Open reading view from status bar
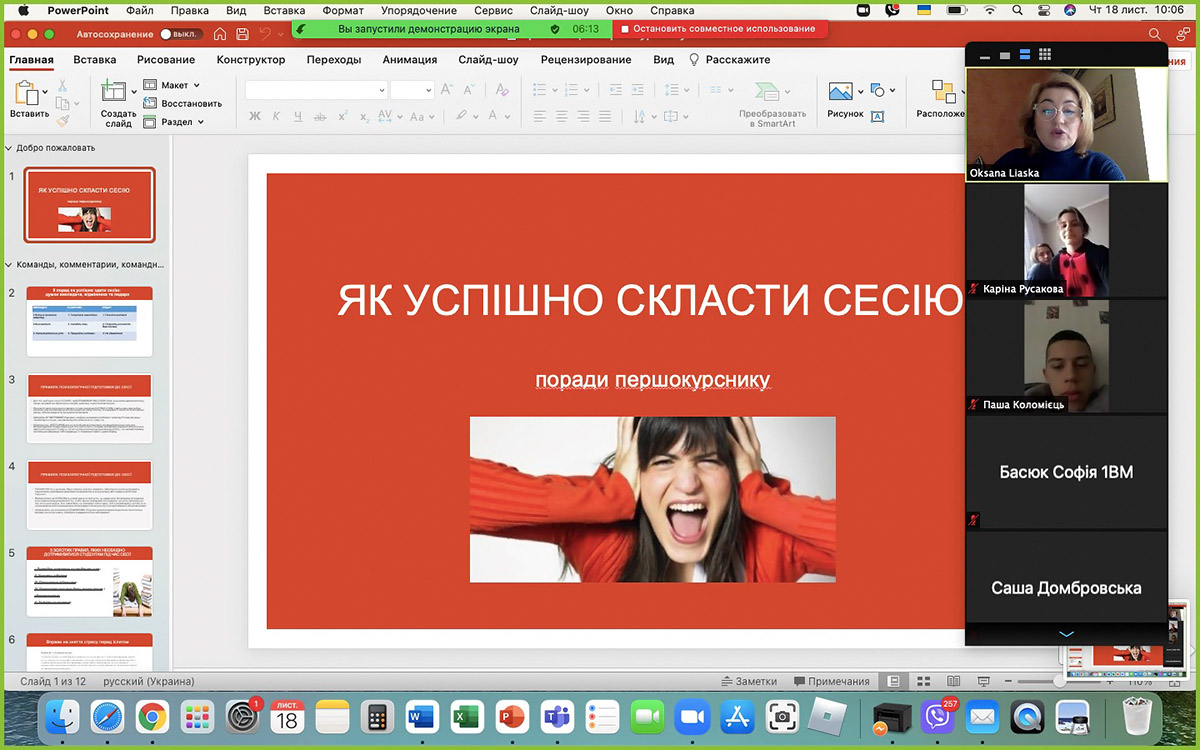1200x750 pixels. (953, 681)
